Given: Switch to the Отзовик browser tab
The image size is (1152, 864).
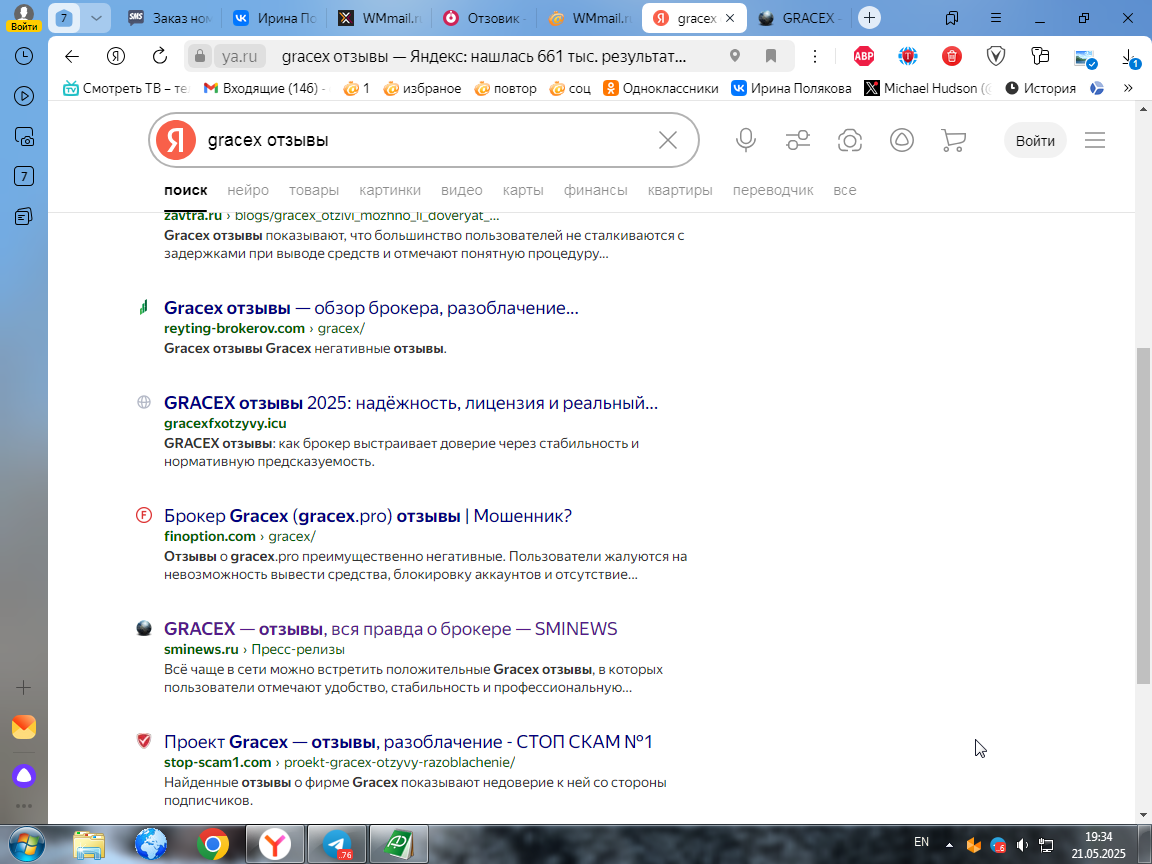Looking at the screenshot, I should 483,18.
